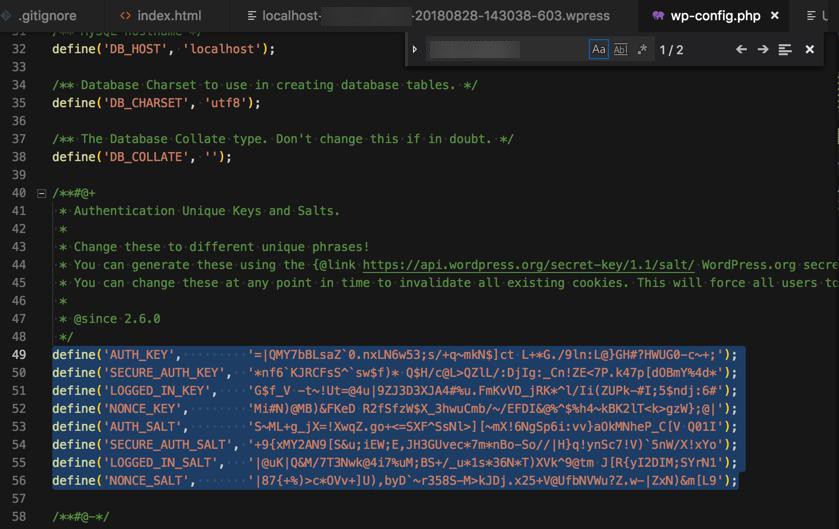
Task: Click the define DB_HOST localhost line
Action: [163, 49]
